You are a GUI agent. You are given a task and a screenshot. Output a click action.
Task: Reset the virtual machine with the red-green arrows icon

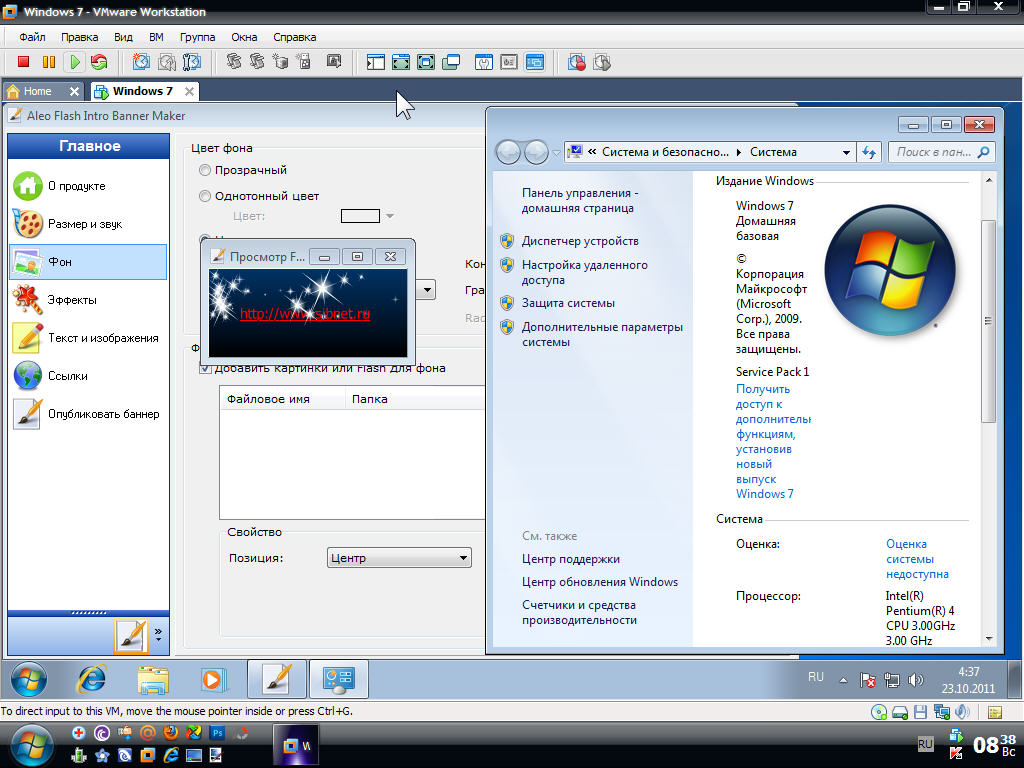tap(99, 62)
